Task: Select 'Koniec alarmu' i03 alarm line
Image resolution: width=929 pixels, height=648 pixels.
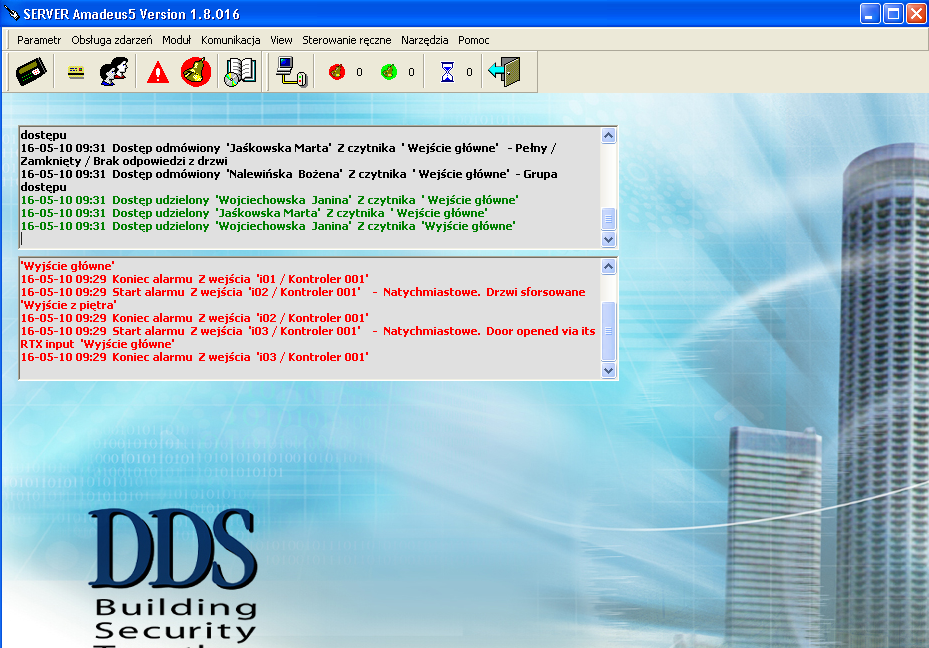Action: pos(194,357)
